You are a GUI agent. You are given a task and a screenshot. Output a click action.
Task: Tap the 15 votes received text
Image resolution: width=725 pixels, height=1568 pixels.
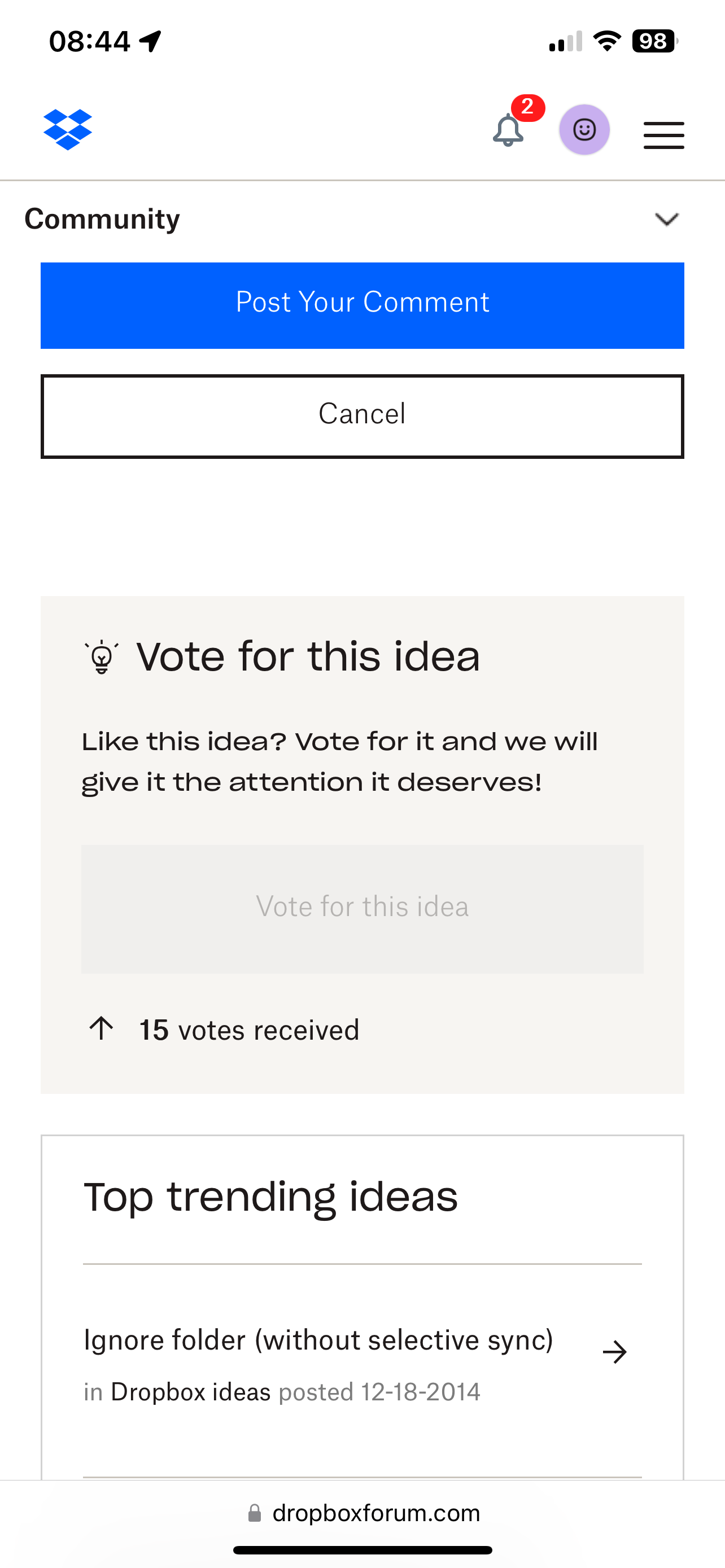[249, 1031]
